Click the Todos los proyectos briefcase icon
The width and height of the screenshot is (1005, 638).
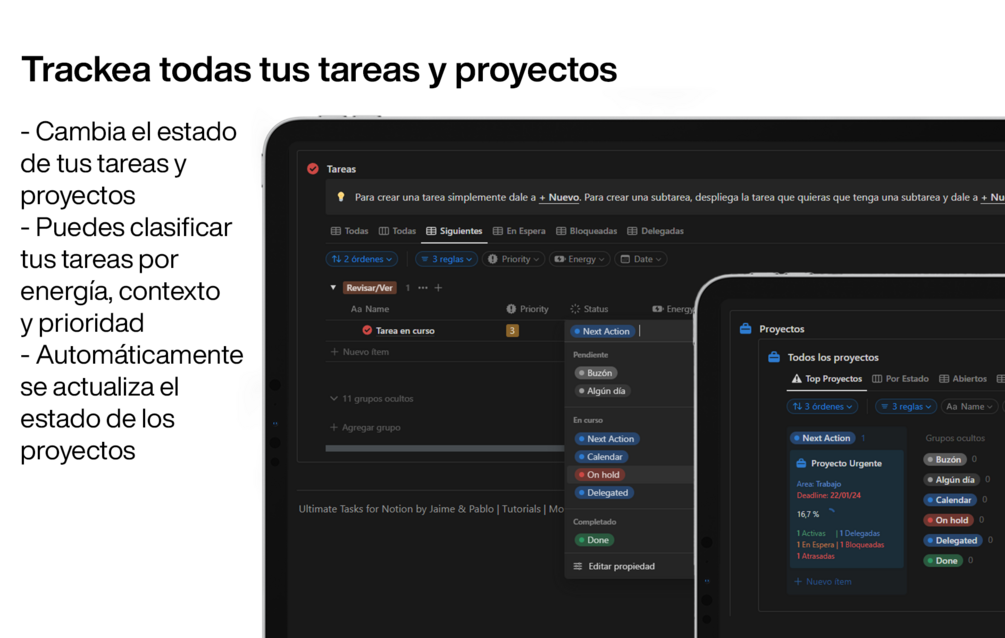(774, 357)
